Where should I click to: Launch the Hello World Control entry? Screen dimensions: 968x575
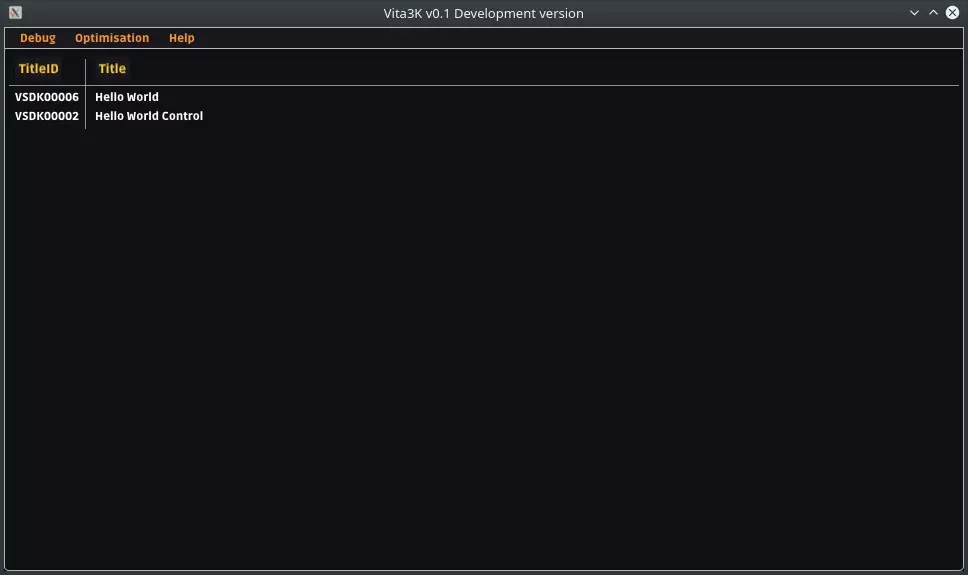coord(149,116)
